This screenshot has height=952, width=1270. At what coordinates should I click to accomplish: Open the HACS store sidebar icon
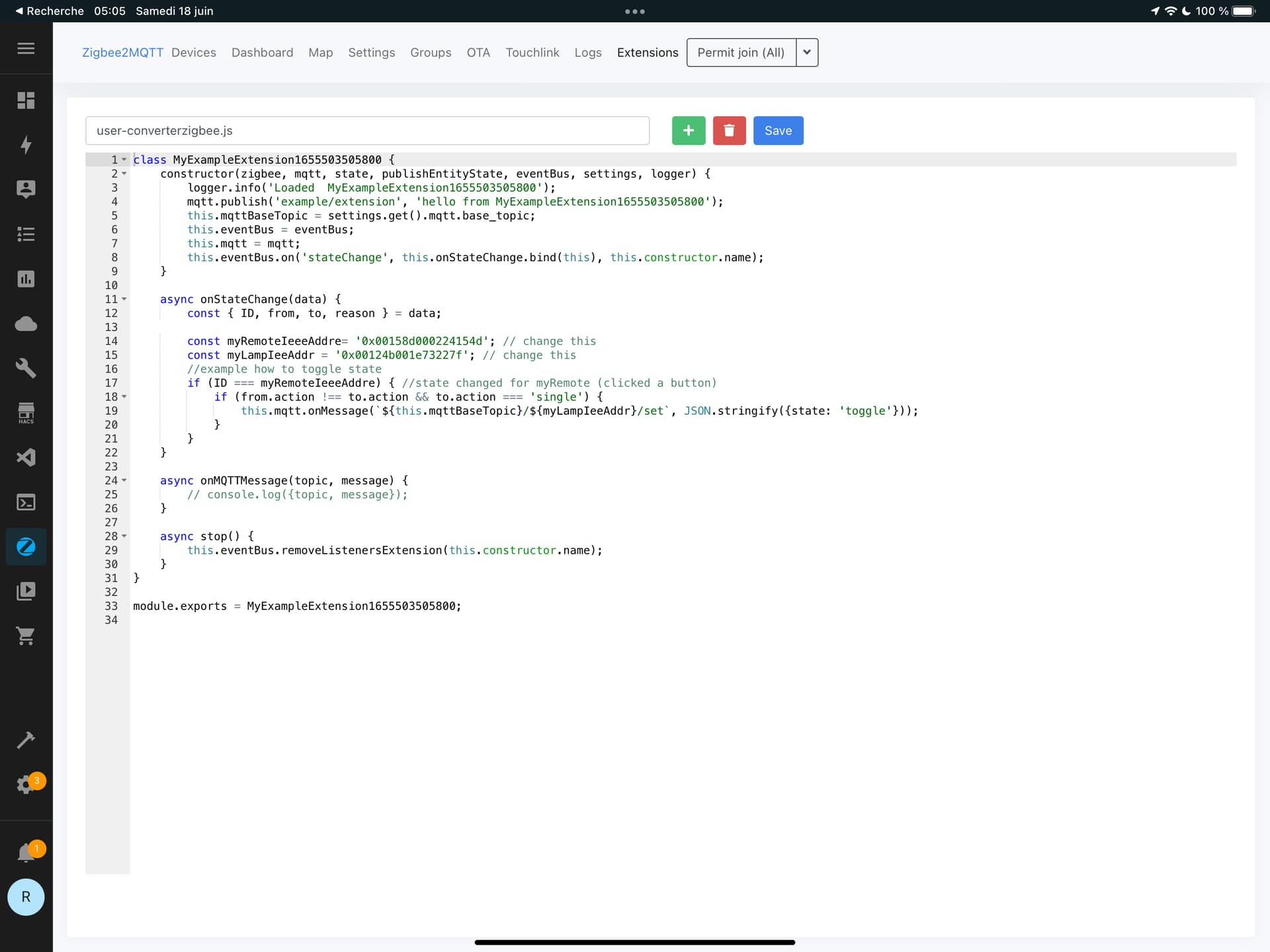(26, 413)
